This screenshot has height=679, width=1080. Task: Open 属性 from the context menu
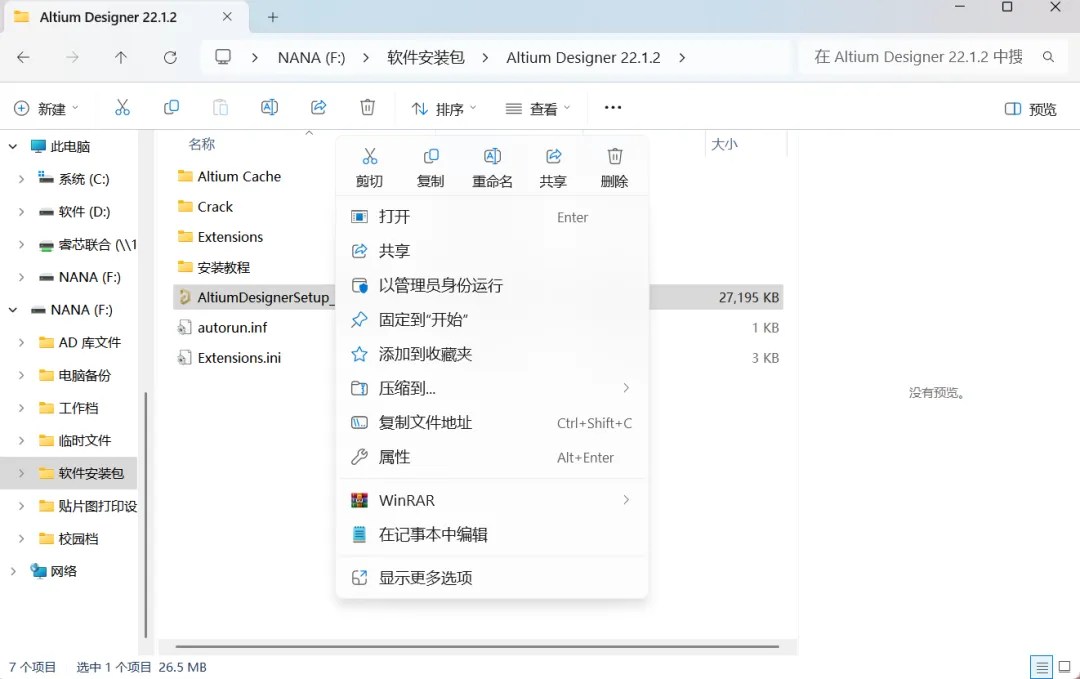pyautogui.click(x=492, y=457)
